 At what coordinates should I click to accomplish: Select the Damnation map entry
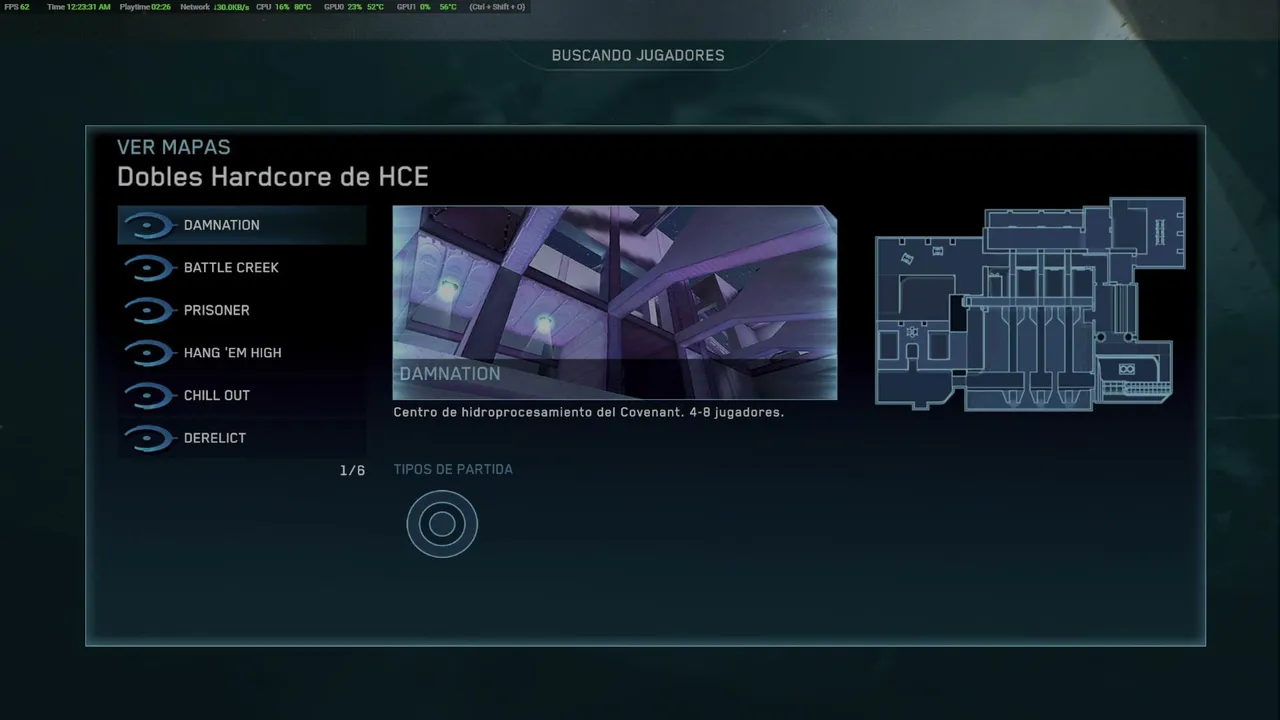click(x=242, y=225)
